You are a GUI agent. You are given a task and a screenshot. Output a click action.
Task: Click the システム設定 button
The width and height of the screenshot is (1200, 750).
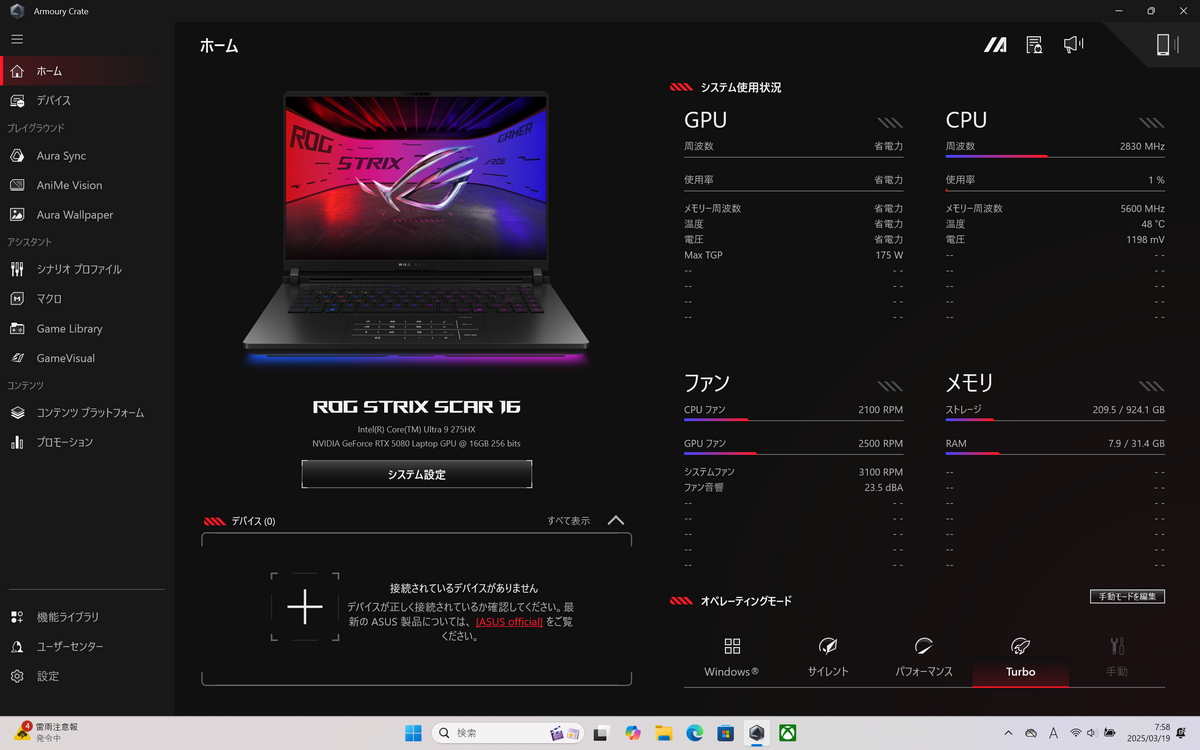[417, 474]
